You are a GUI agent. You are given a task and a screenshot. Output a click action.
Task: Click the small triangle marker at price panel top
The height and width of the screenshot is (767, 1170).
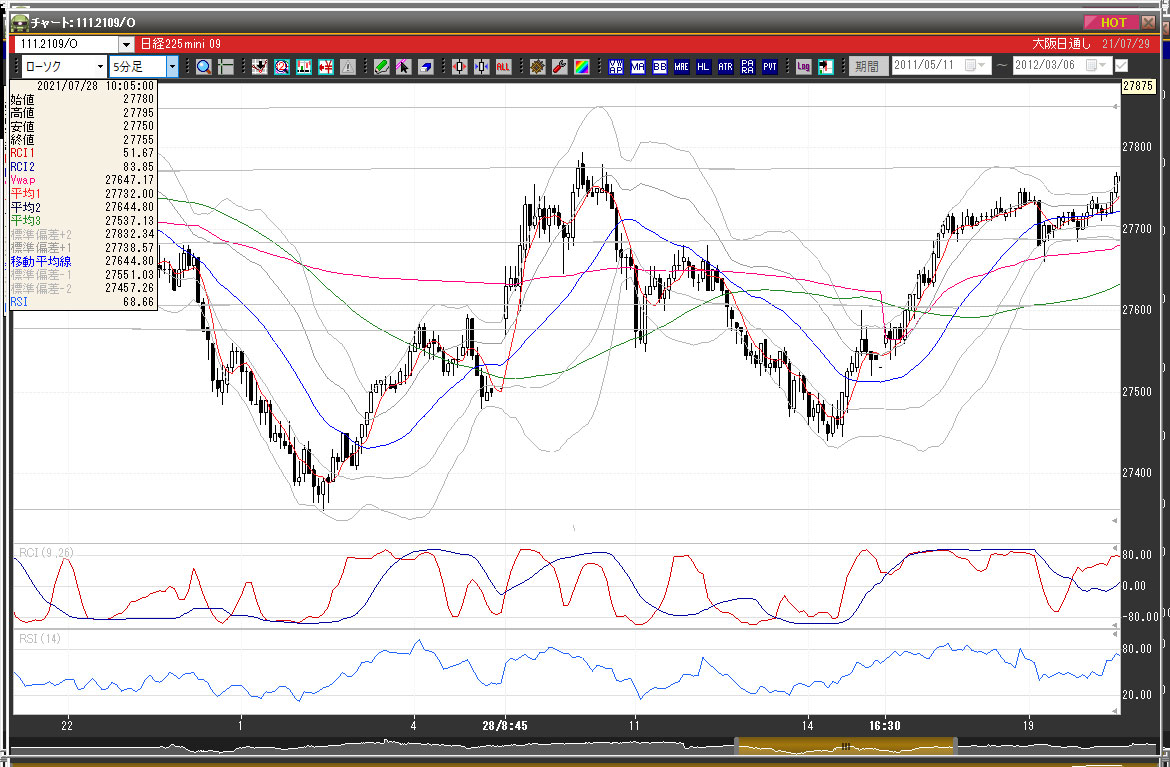pos(1116,107)
